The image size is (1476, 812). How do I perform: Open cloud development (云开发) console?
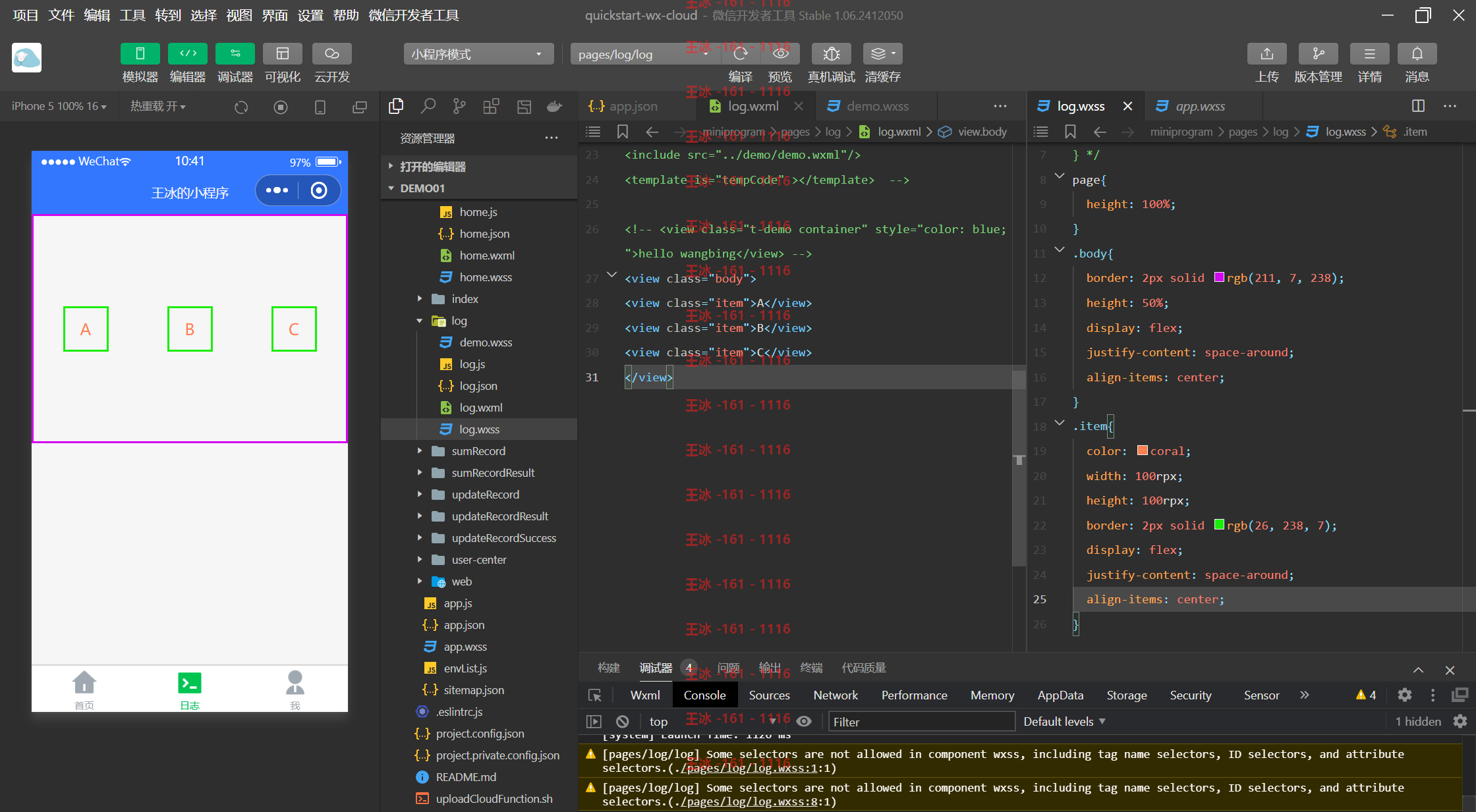pyautogui.click(x=332, y=54)
